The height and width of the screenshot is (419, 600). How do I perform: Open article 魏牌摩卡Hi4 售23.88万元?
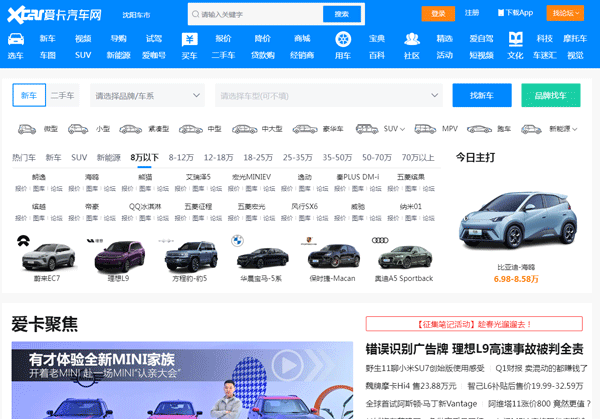[411, 386]
